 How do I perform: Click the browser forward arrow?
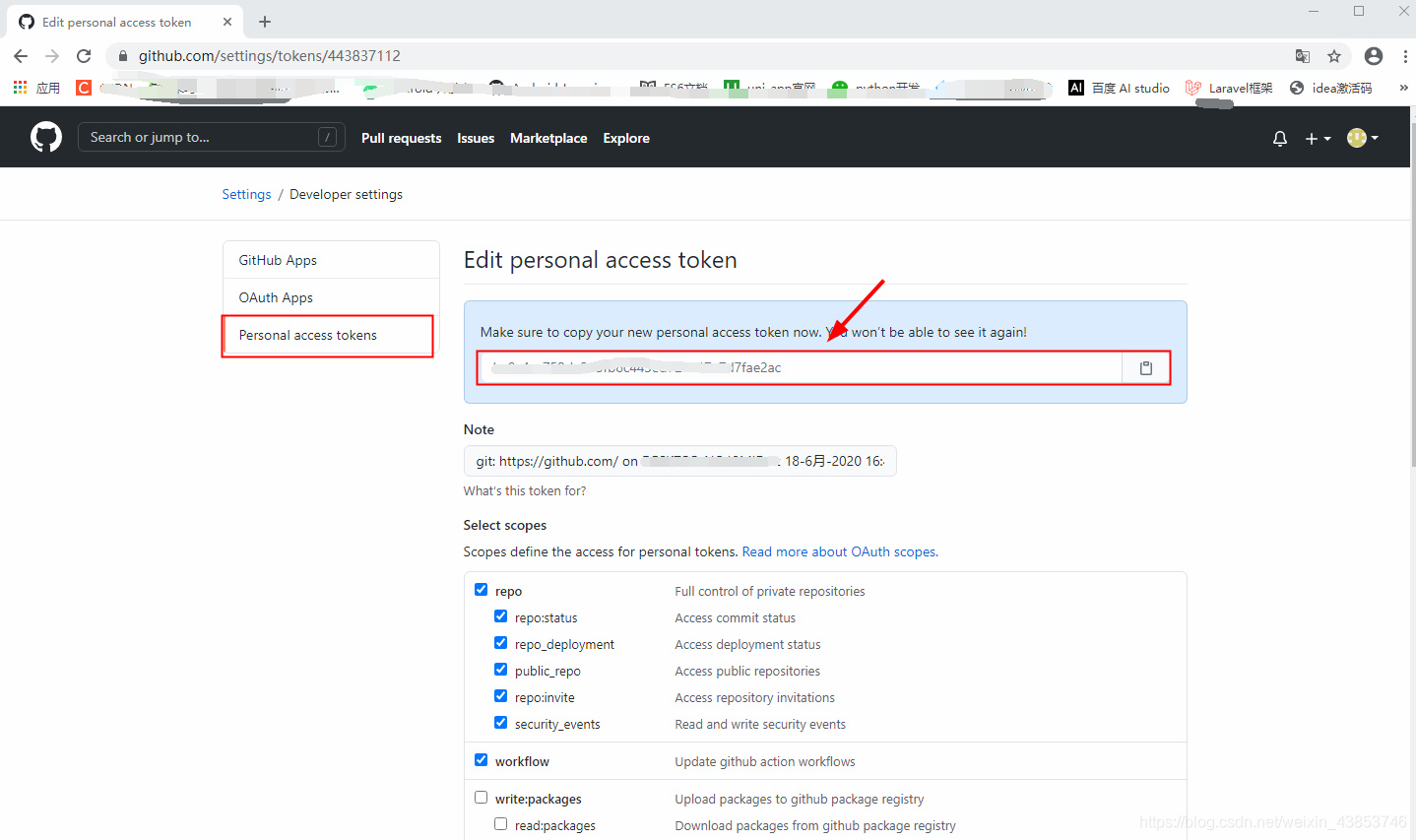[52, 56]
